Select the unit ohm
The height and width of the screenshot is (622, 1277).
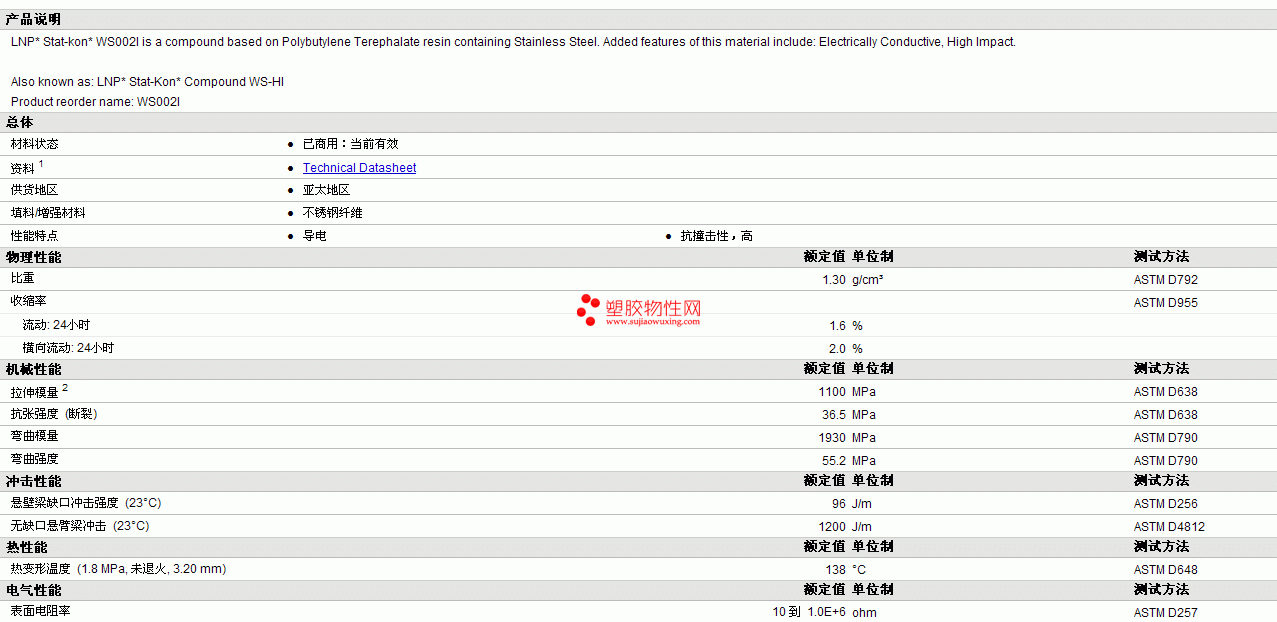tap(864, 612)
